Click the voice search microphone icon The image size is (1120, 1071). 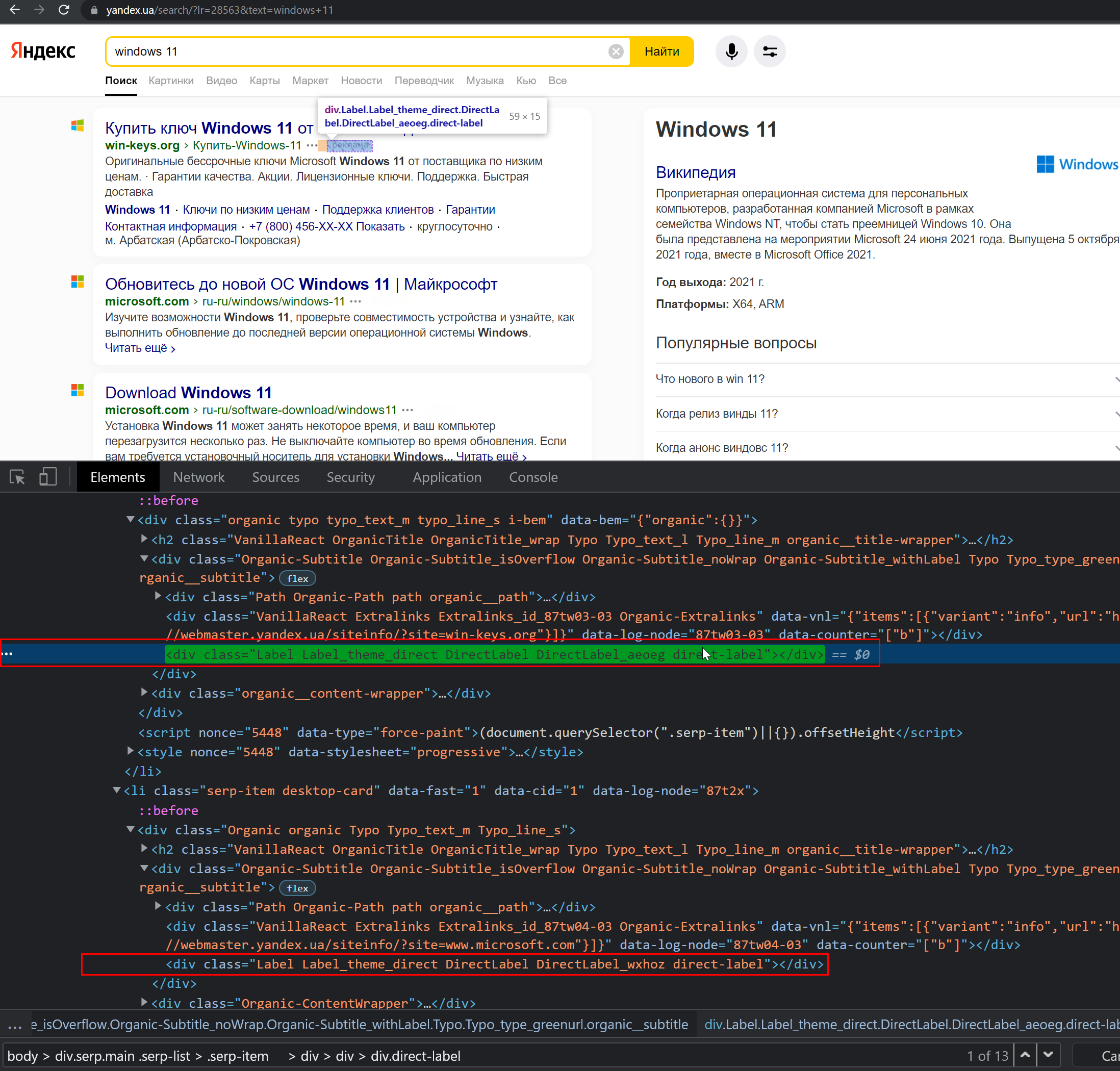click(731, 52)
